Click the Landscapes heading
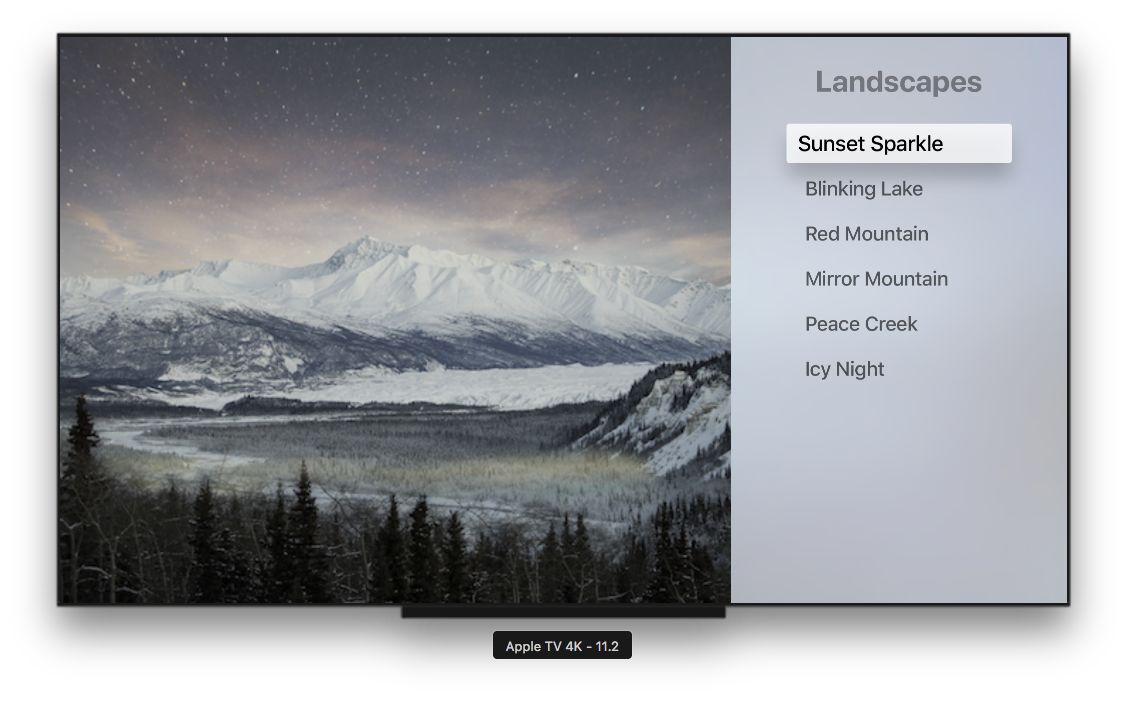 898,82
